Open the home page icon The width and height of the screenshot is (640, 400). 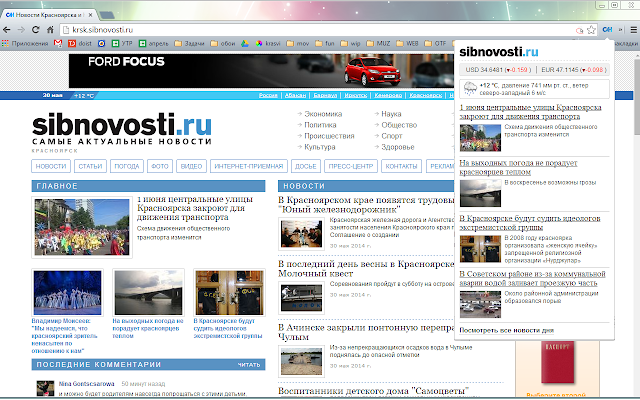point(50,30)
